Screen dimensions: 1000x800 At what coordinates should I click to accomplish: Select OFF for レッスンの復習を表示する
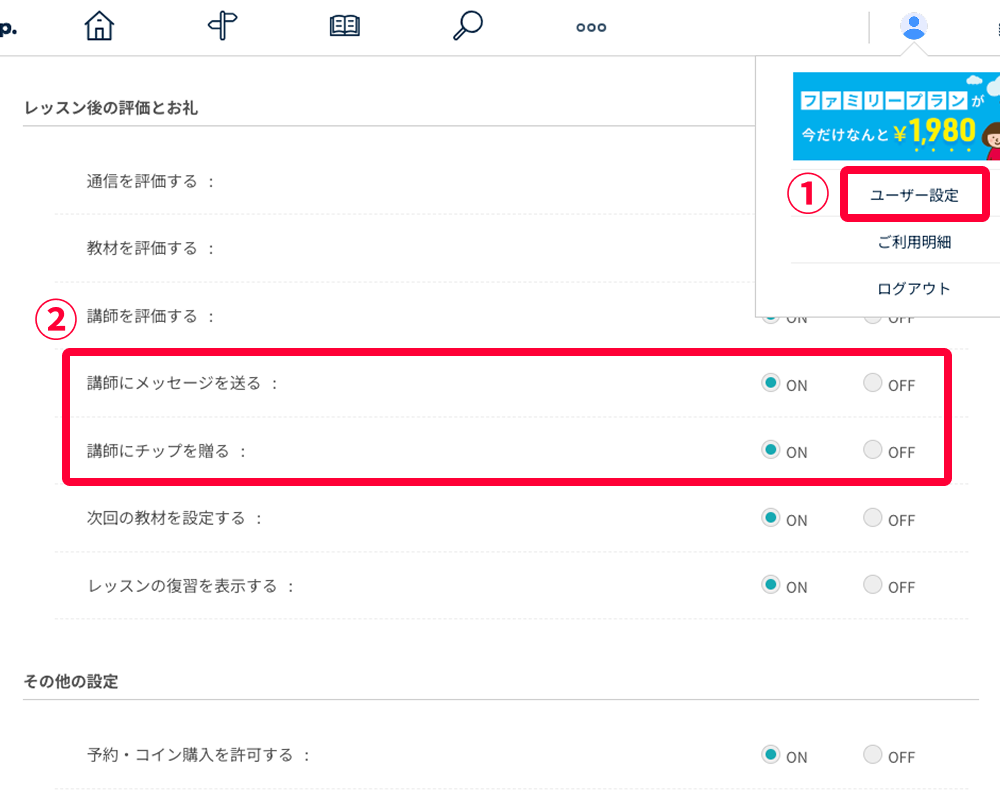[873, 585]
